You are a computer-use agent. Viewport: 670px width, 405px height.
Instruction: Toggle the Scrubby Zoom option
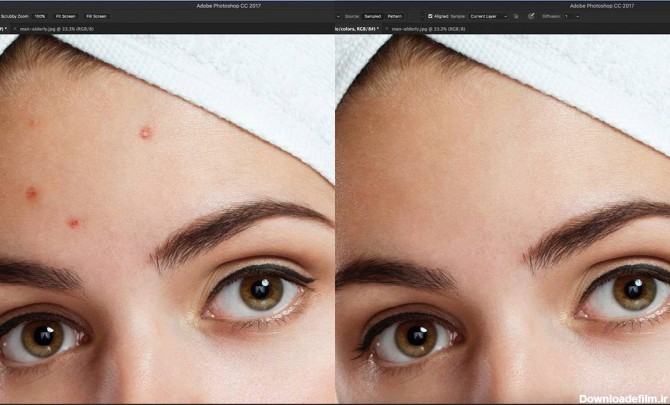tap(14, 16)
